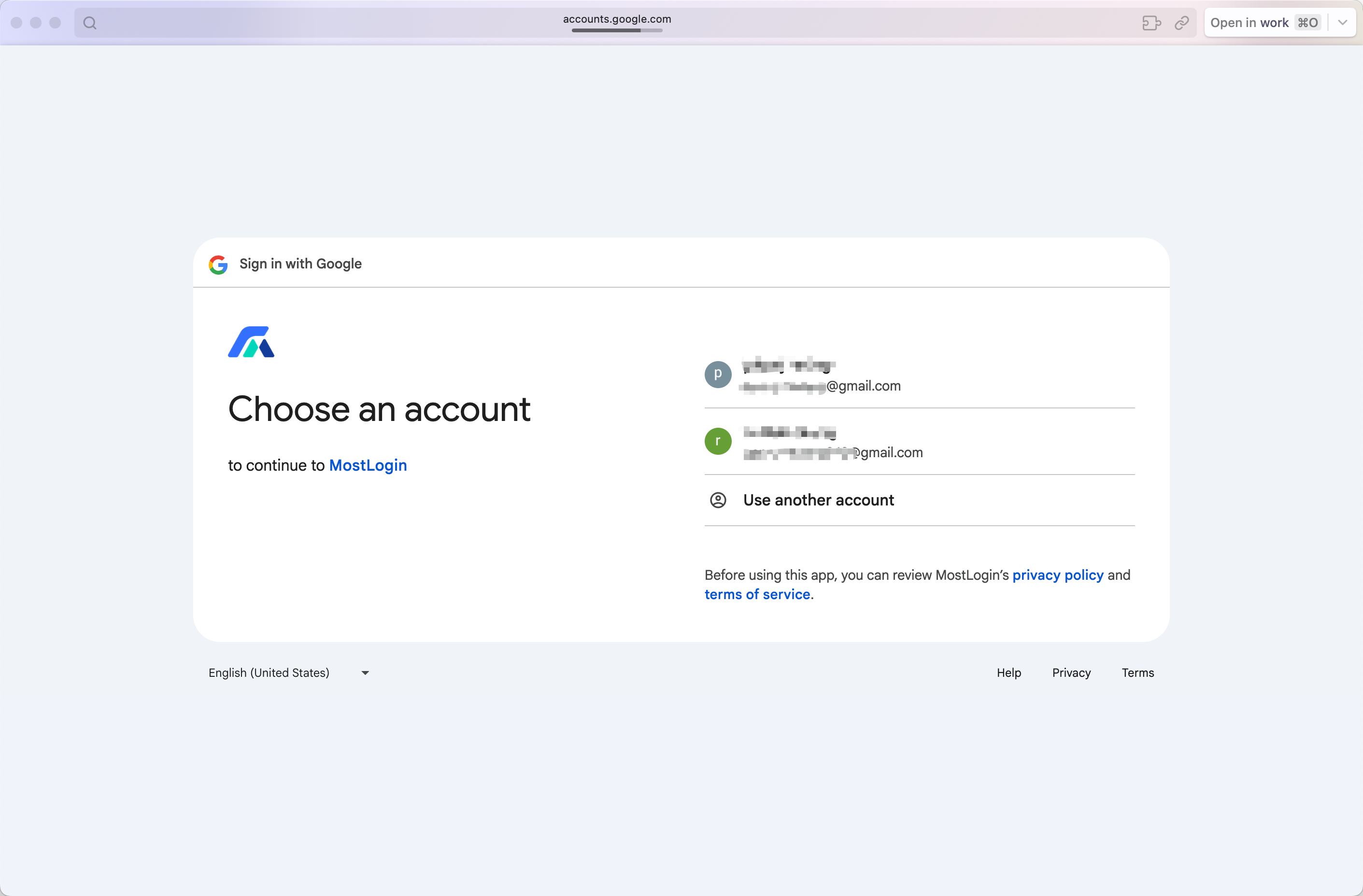Click the MostLogin app logo
Screen dimensions: 1363x896
(252, 342)
